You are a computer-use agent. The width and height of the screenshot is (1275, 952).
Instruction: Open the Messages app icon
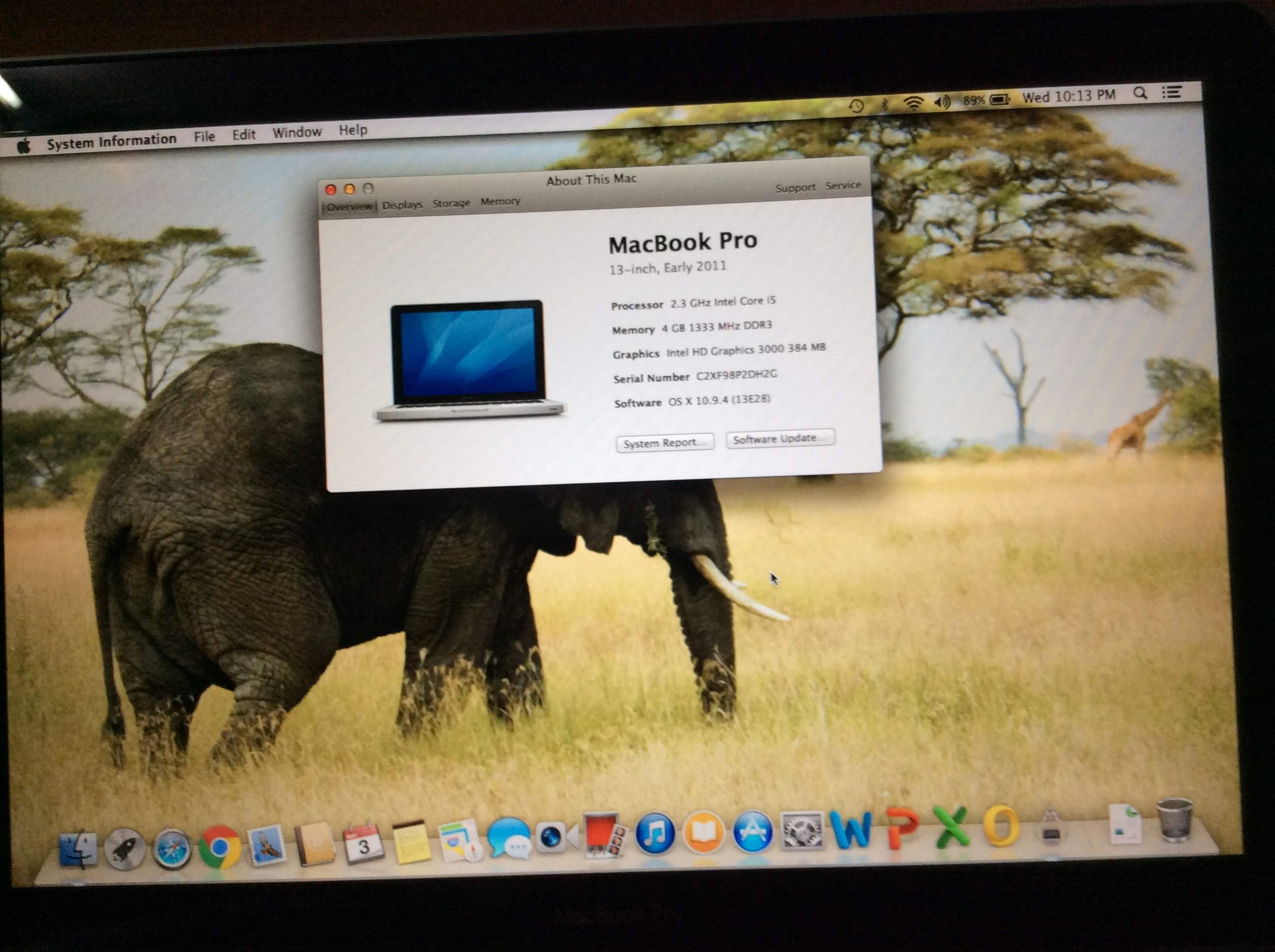point(509,838)
